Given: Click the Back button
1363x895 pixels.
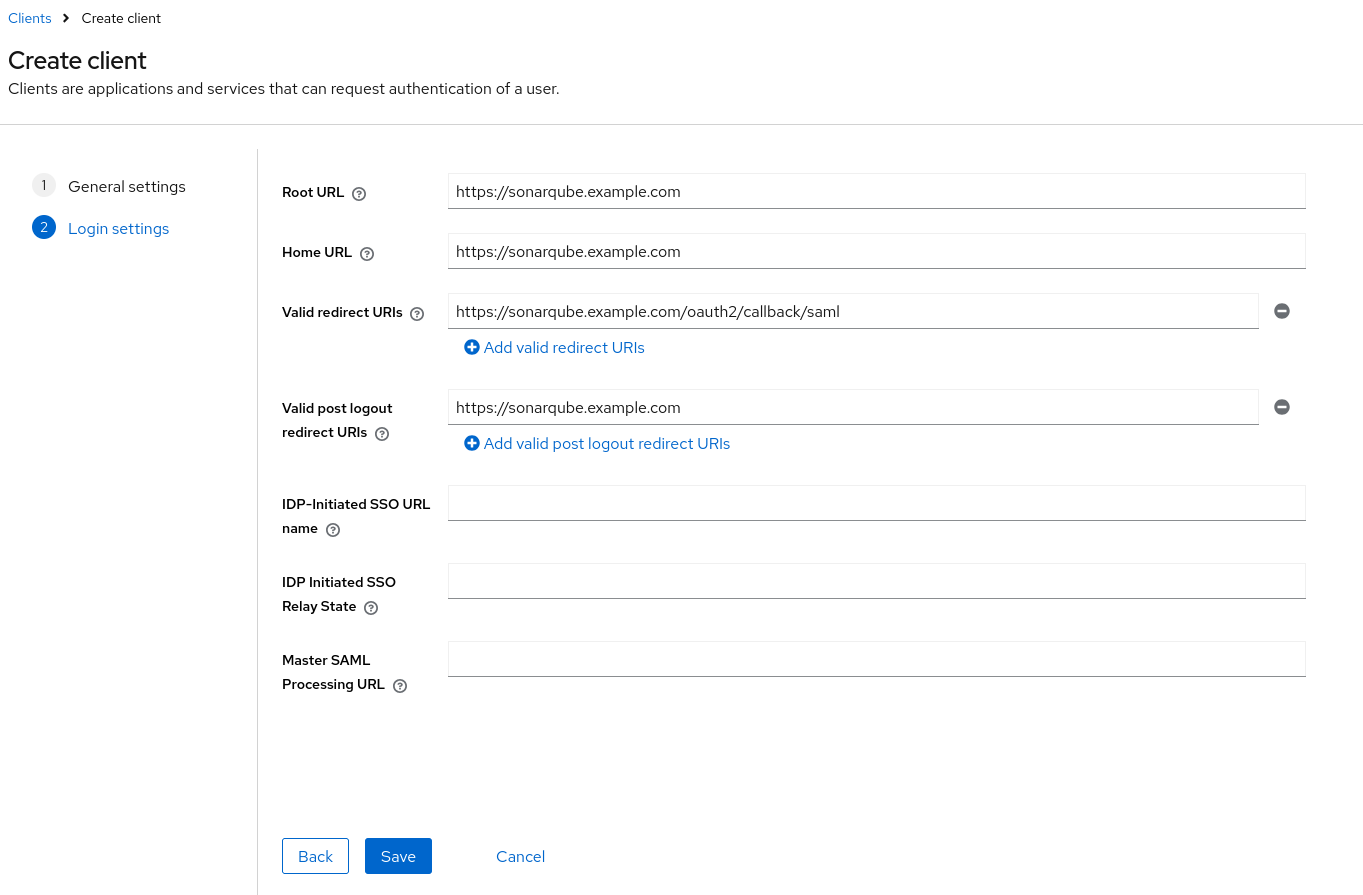Looking at the screenshot, I should pyautogui.click(x=315, y=856).
